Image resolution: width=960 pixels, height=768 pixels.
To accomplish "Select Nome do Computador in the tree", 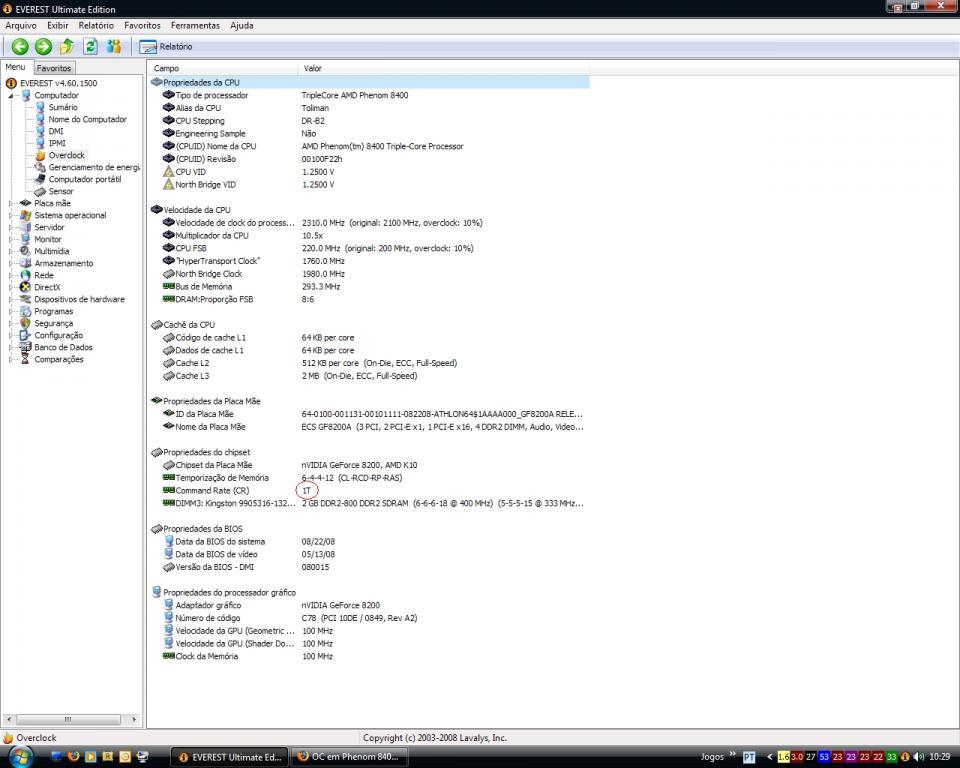I will tap(88, 119).
